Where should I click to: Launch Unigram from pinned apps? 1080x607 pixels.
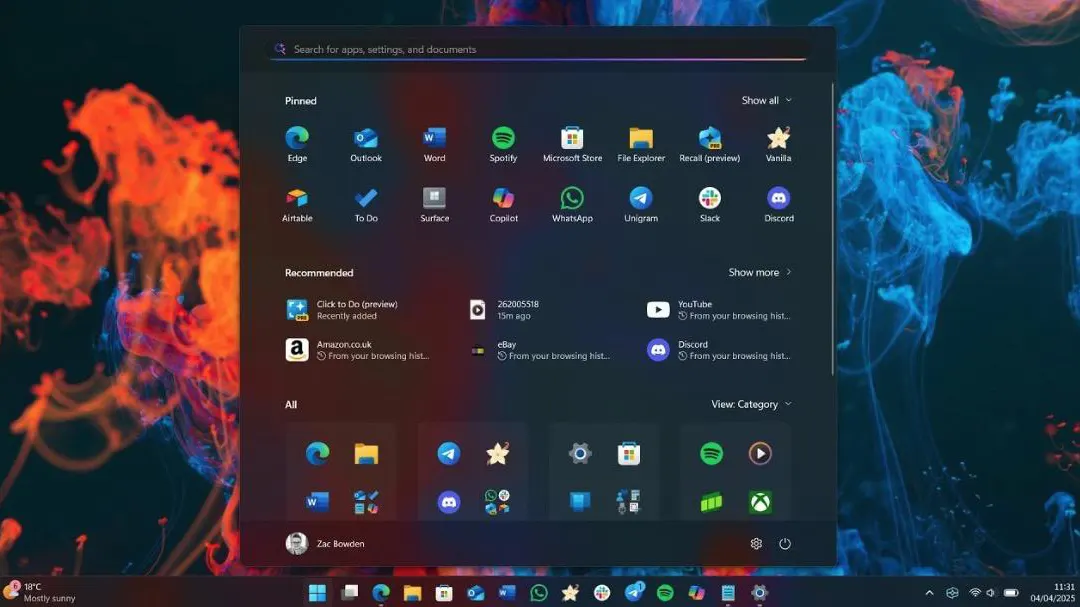[640, 204]
